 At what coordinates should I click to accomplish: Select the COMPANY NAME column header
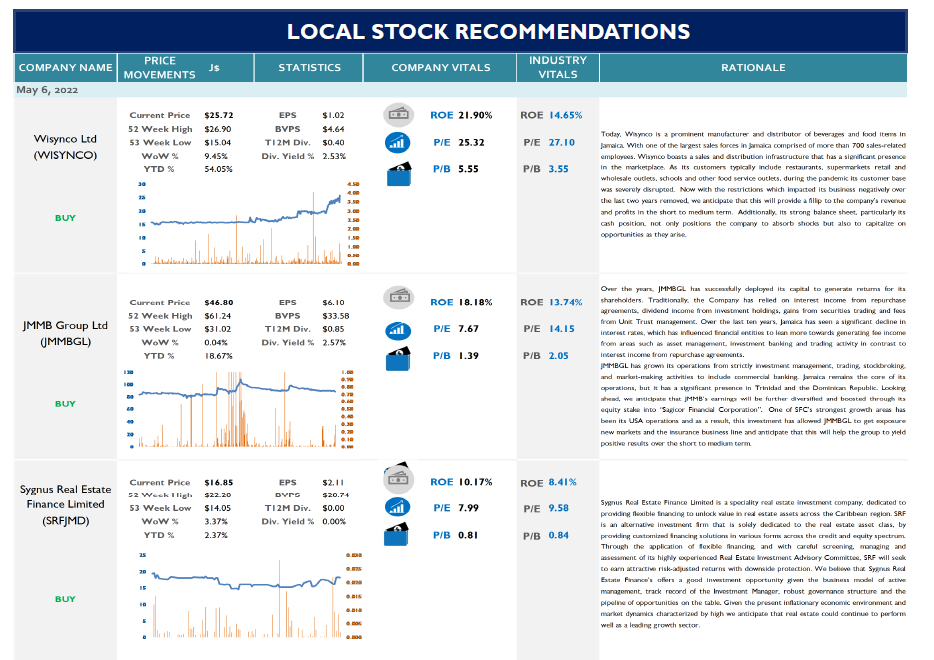[66, 67]
